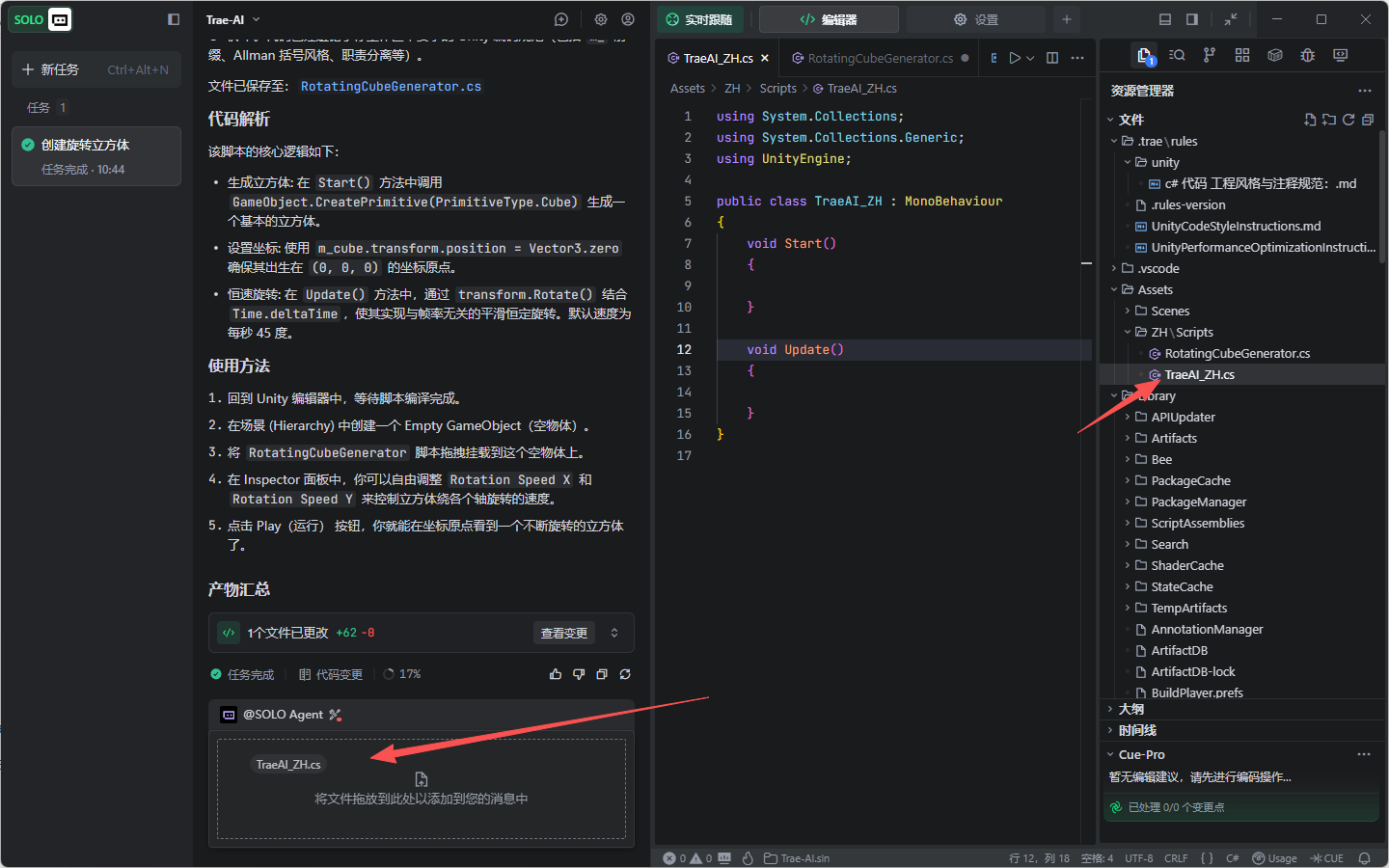The height and width of the screenshot is (868, 1389).
Task: Click the thumbs up feedback icon
Action: (556, 674)
